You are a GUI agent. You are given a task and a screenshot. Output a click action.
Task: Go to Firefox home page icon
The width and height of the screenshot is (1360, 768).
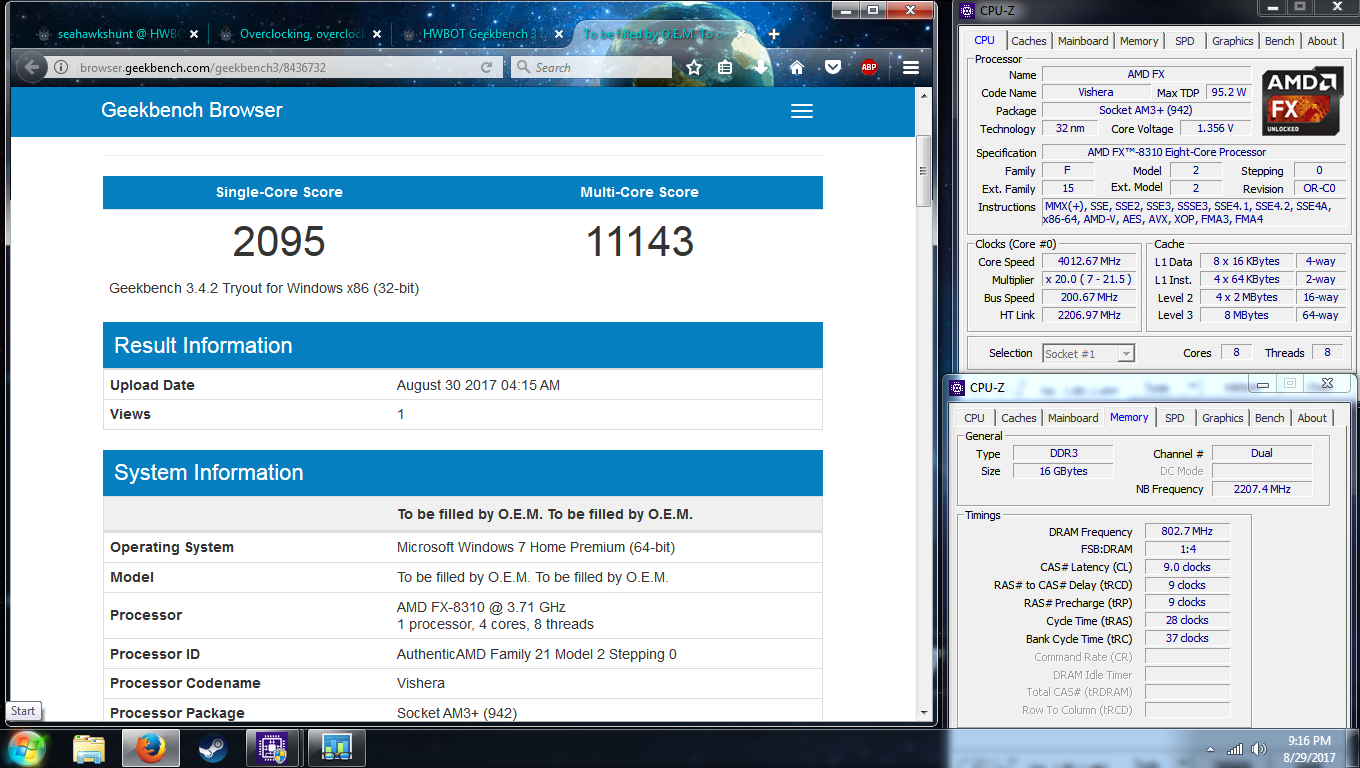pyautogui.click(x=797, y=68)
